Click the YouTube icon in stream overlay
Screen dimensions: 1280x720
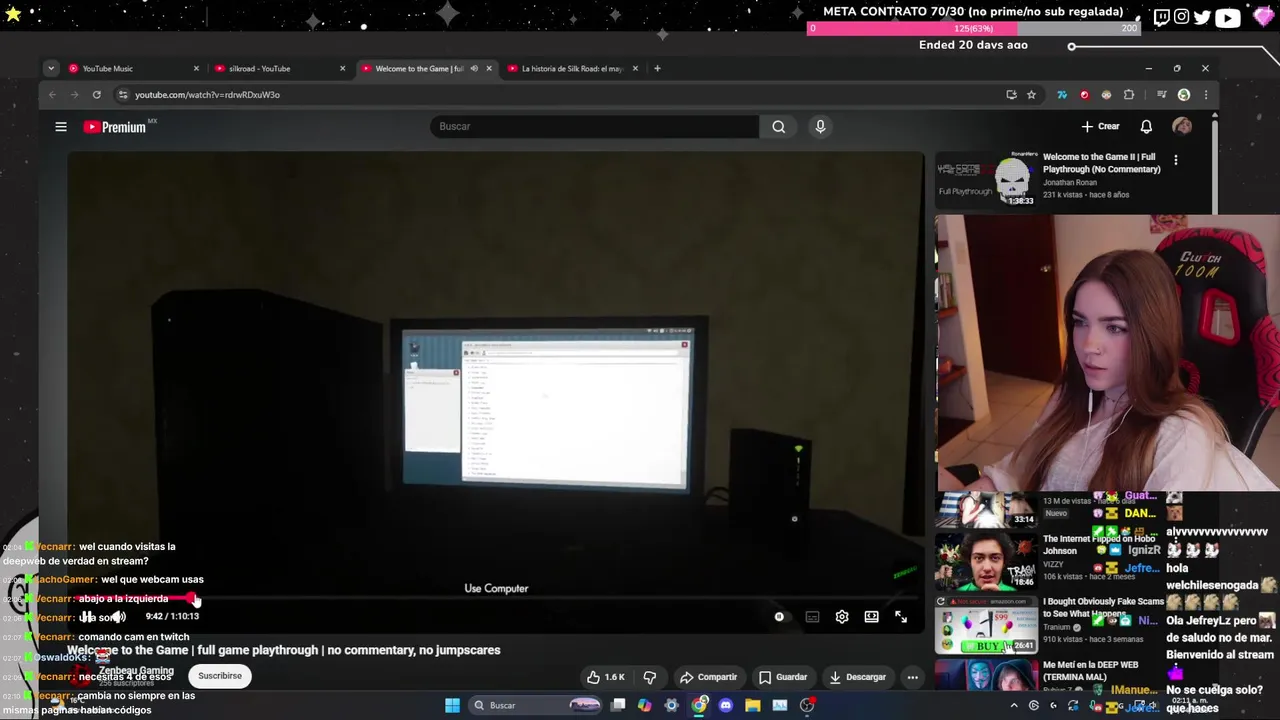tap(1228, 17)
